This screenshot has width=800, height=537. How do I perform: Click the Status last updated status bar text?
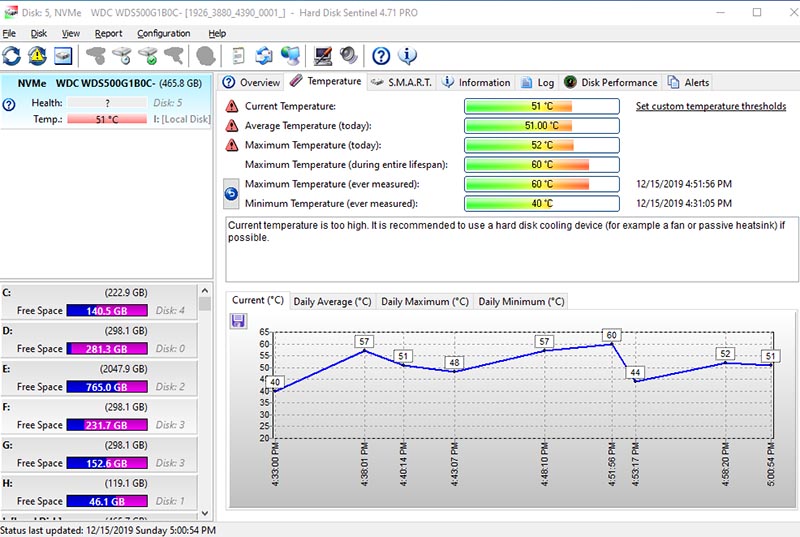(x=108, y=530)
